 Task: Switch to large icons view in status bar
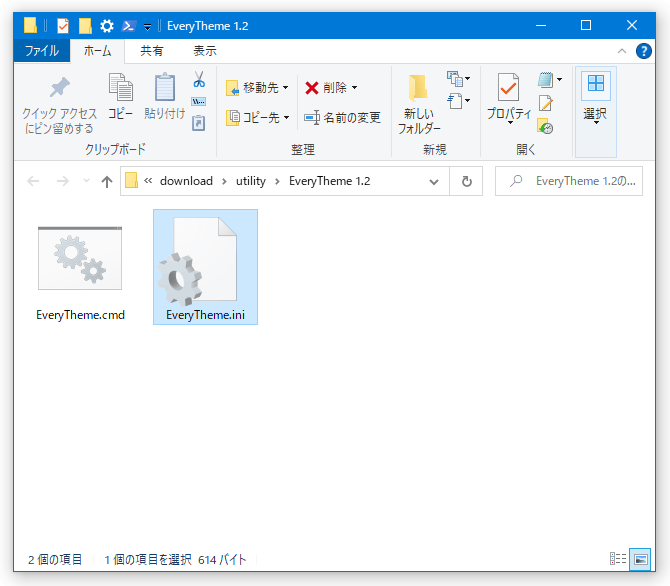(640, 559)
